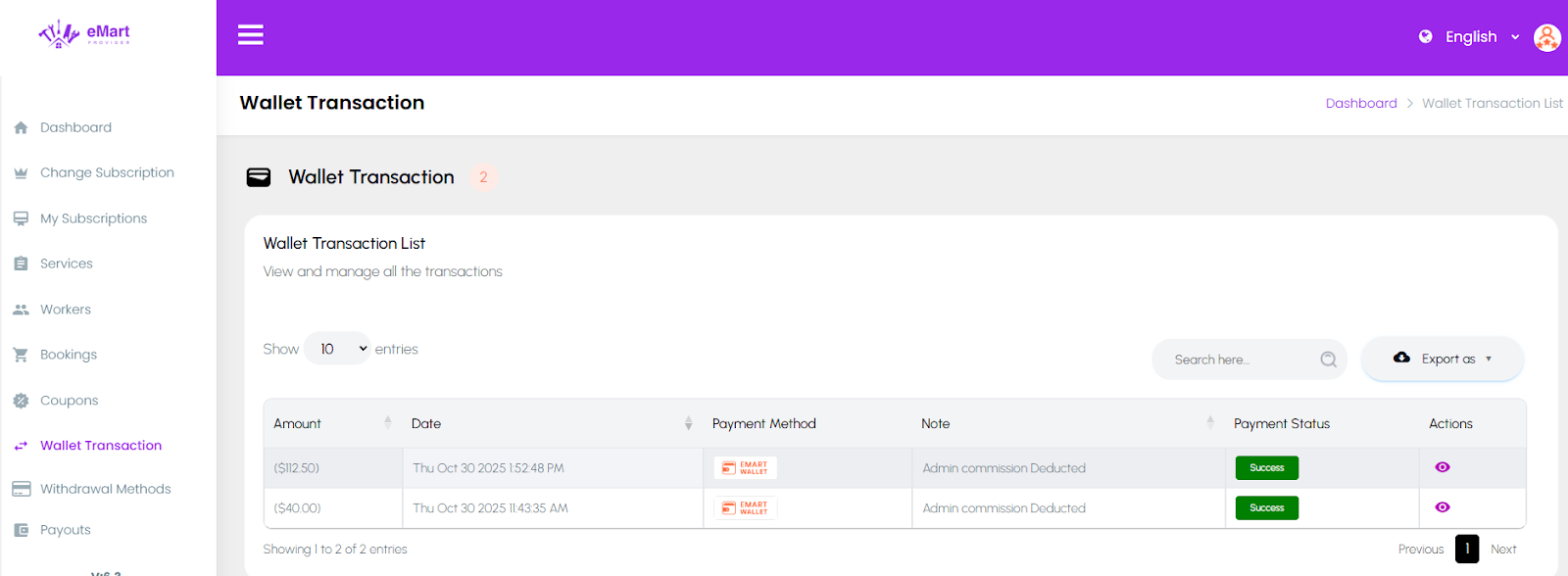Click the Bookings cart icon in sidebar

coord(21,355)
